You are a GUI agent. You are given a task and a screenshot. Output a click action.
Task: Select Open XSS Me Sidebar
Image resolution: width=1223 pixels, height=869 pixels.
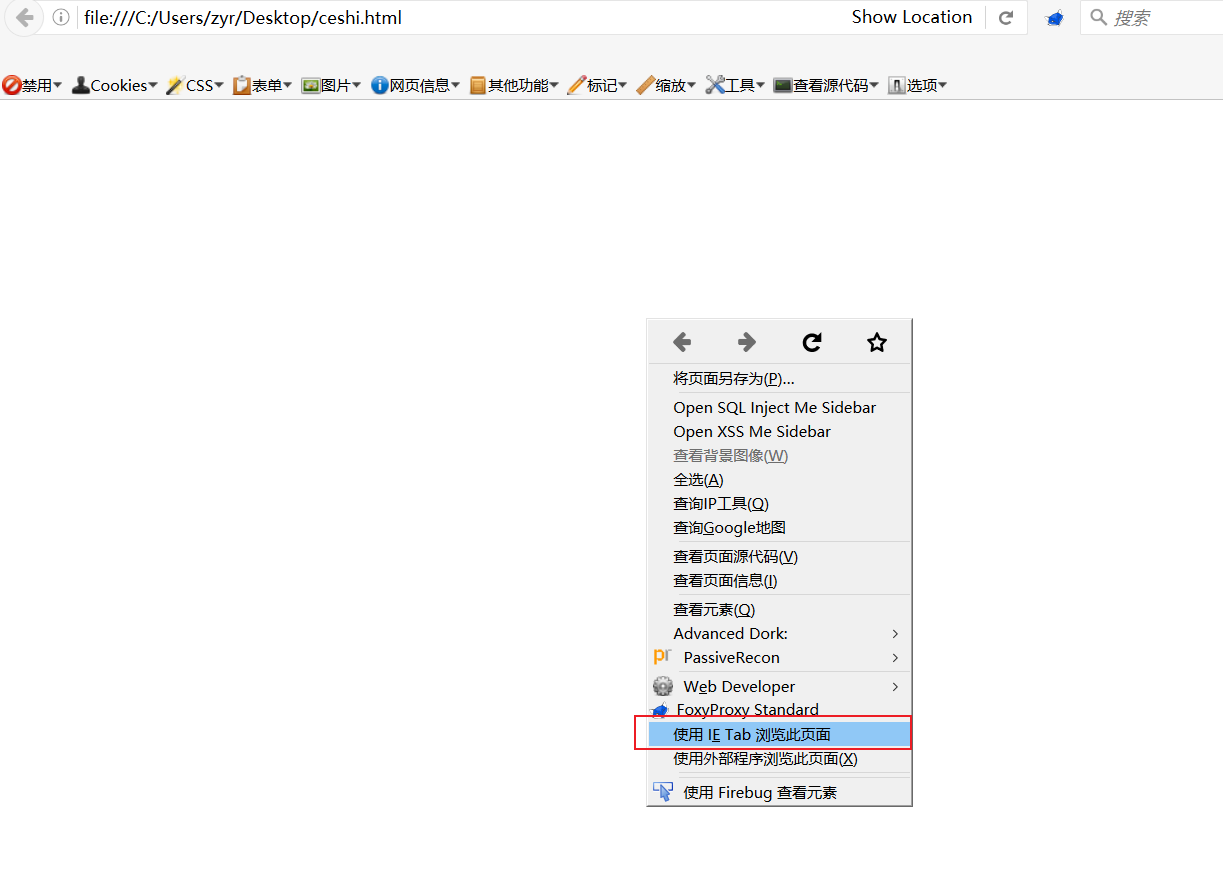pos(780,432)
